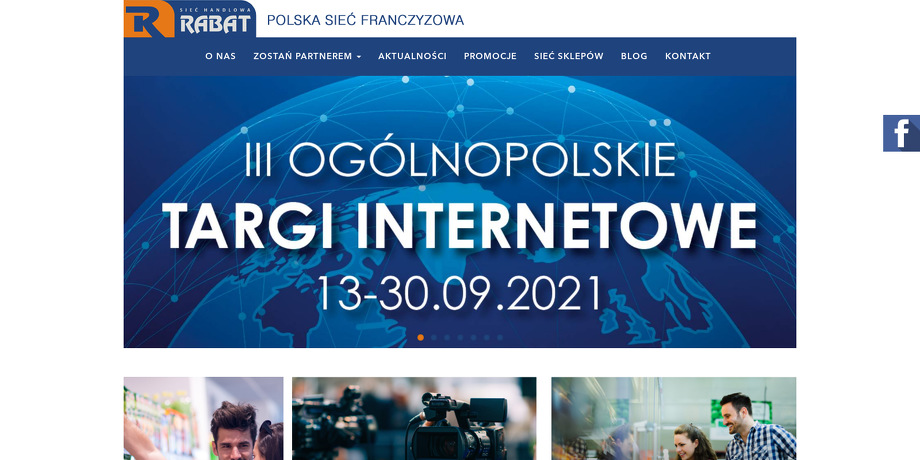Show the sixth carousel slide dot
The image size is (920, 460).
click(486, 337)
